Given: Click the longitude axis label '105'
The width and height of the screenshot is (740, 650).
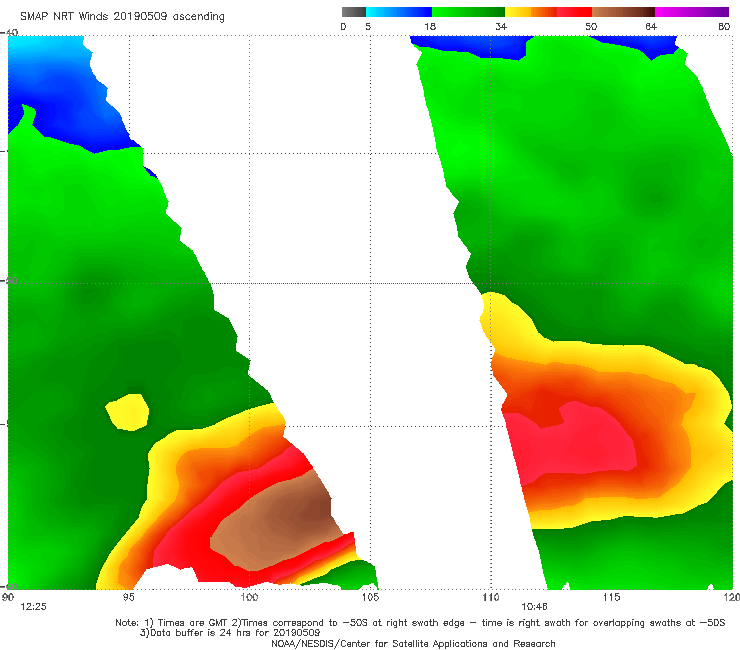Looking at the screenshot, I should pyautogui.click(x=370, y=597).
